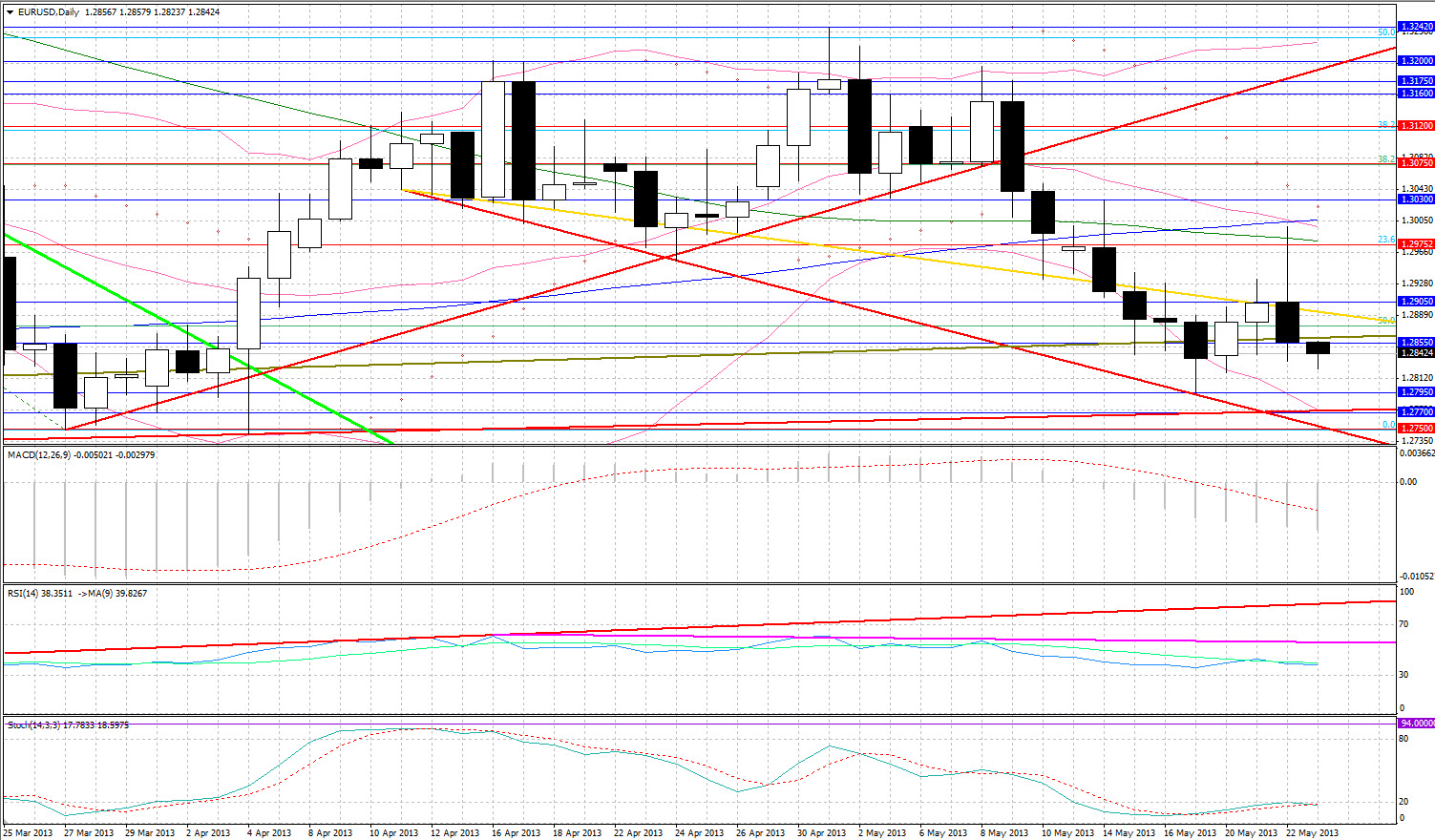Click the 26 Apr 2013 date label

point(761,832)
